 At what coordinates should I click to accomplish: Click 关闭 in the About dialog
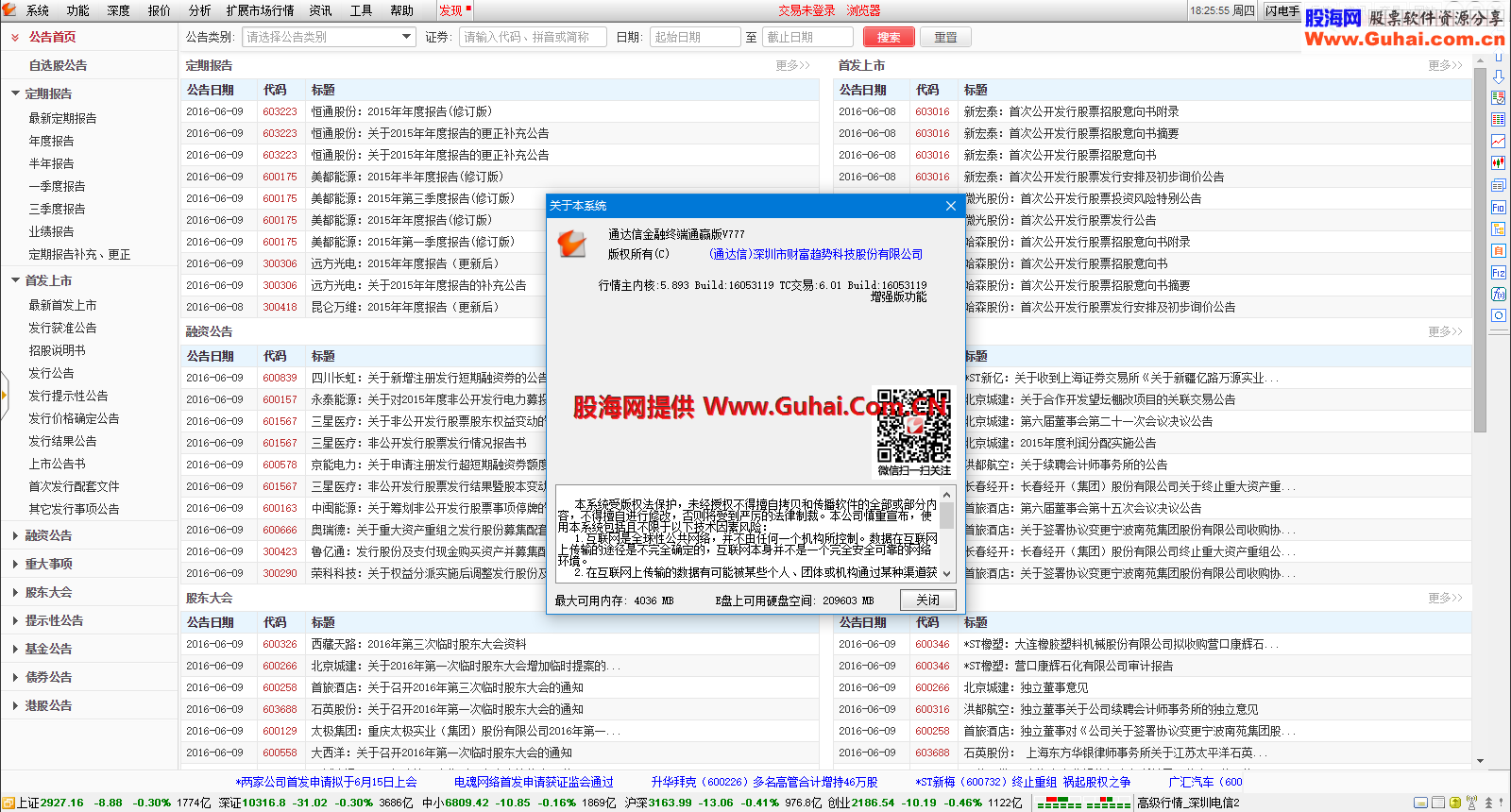pos(927,600)
